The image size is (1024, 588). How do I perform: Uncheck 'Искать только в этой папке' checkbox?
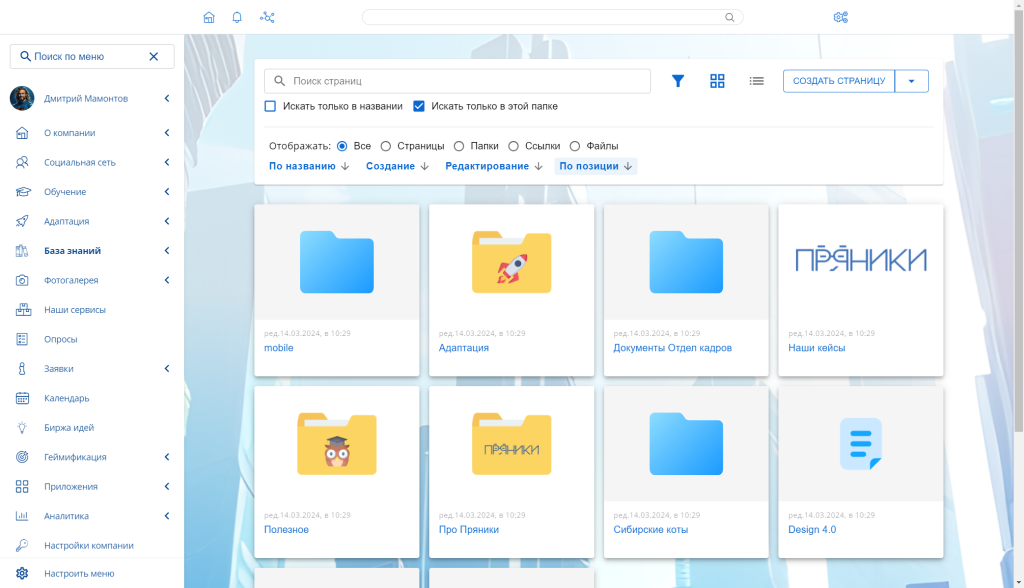tap(419, 106)
